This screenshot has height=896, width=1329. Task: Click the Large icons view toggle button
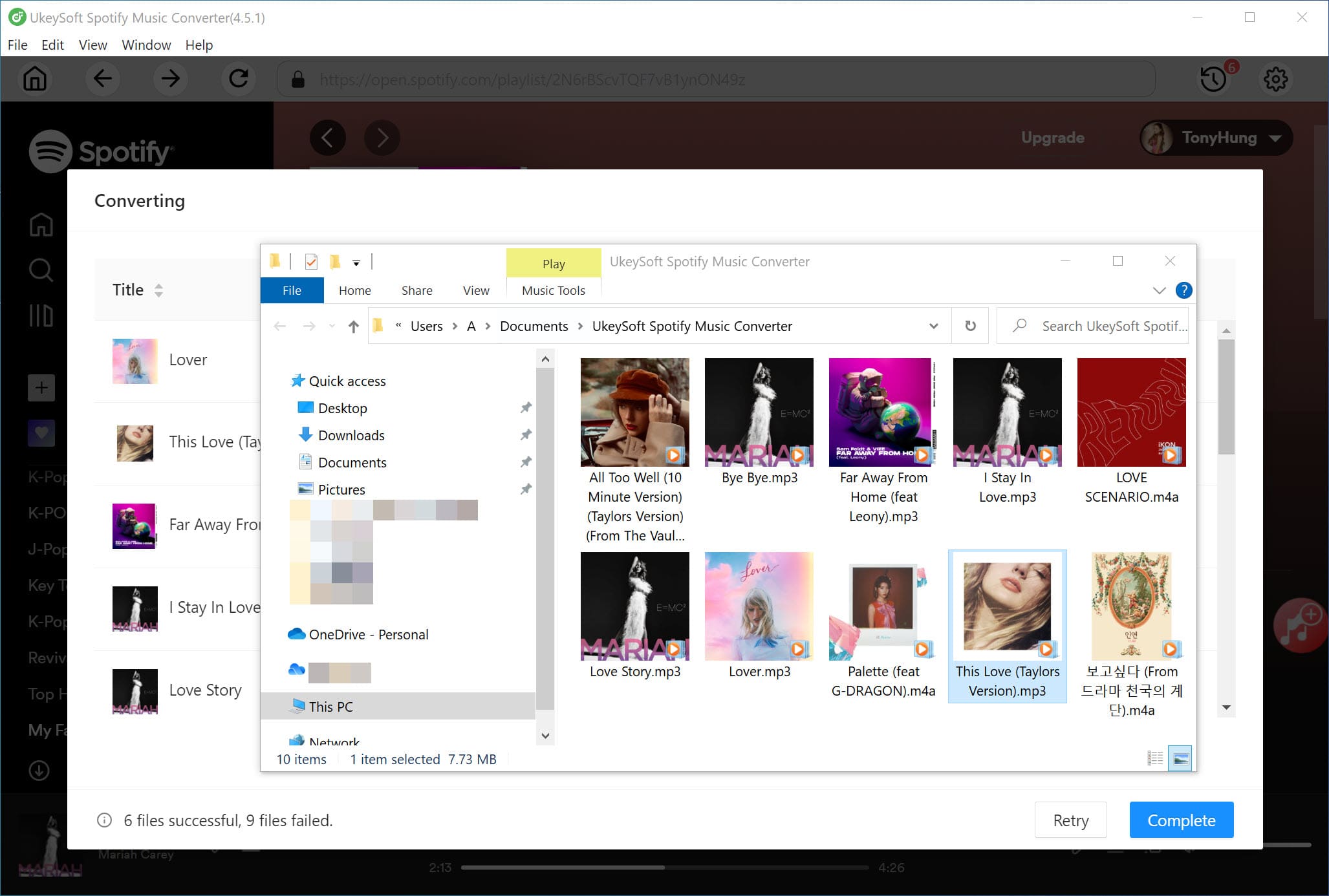click(1180, 758)
